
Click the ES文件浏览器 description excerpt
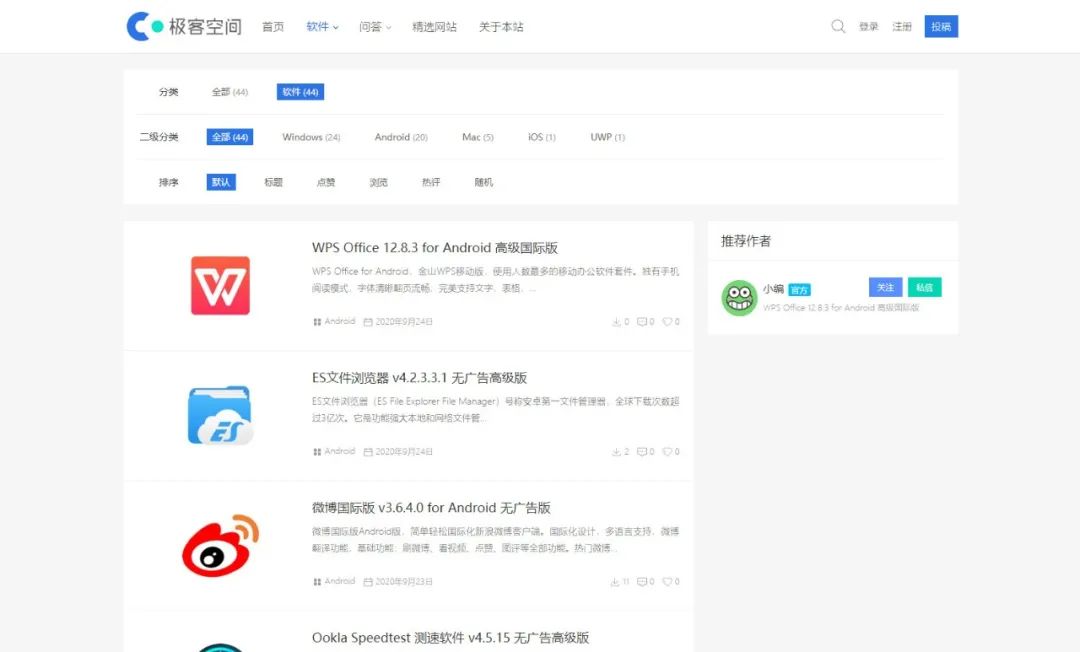495,410
